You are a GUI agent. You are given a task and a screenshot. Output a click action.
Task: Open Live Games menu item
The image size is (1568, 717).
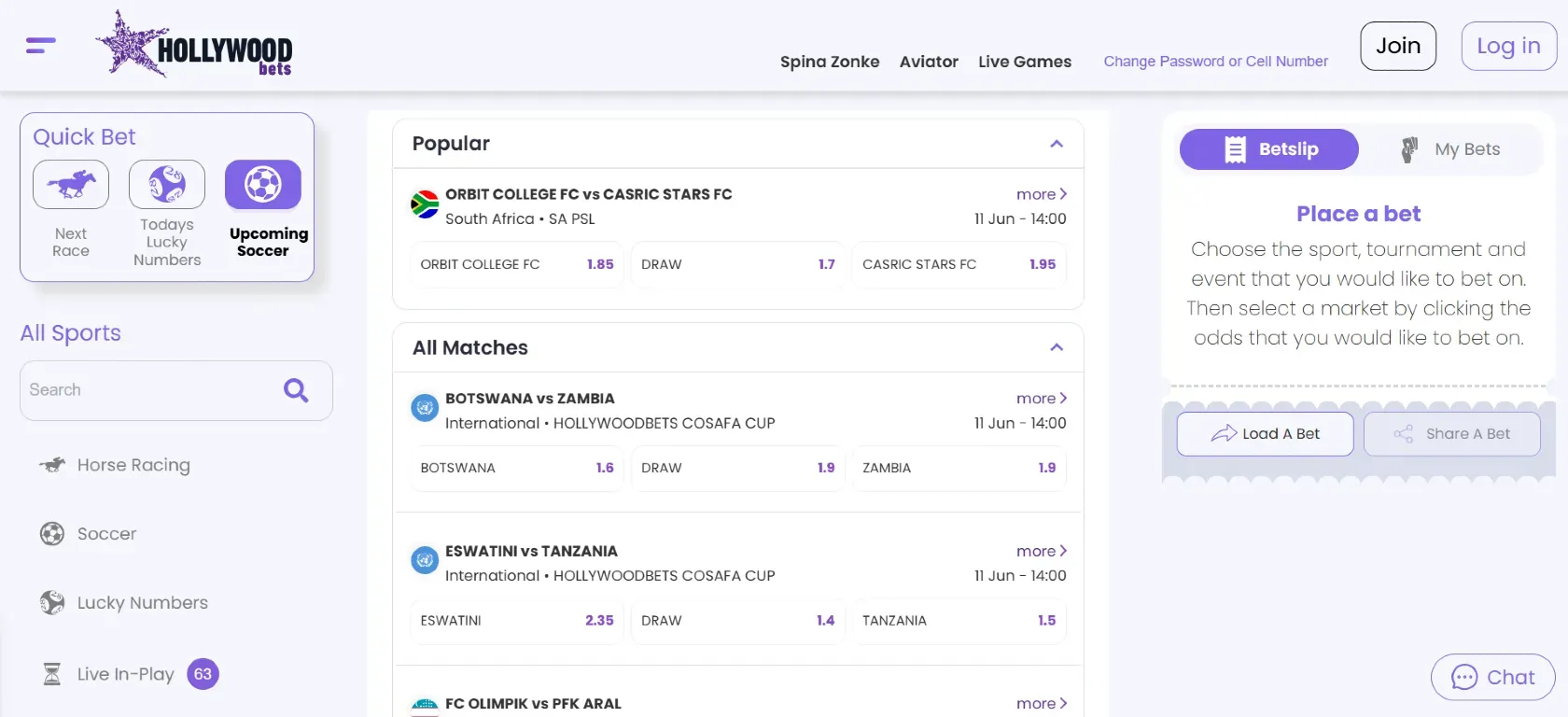coord(1025,62)
